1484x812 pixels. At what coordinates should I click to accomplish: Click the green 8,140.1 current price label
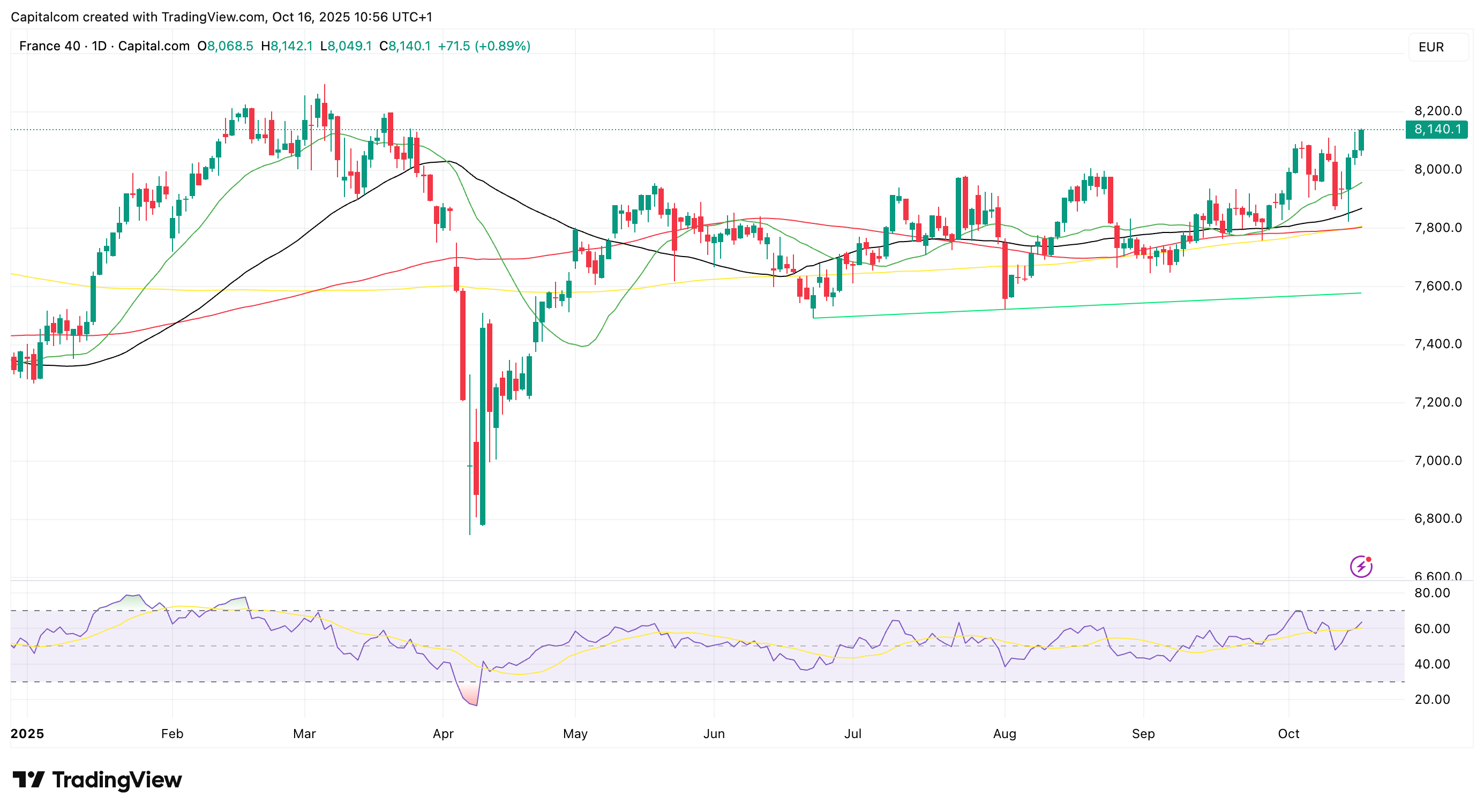1437,129
